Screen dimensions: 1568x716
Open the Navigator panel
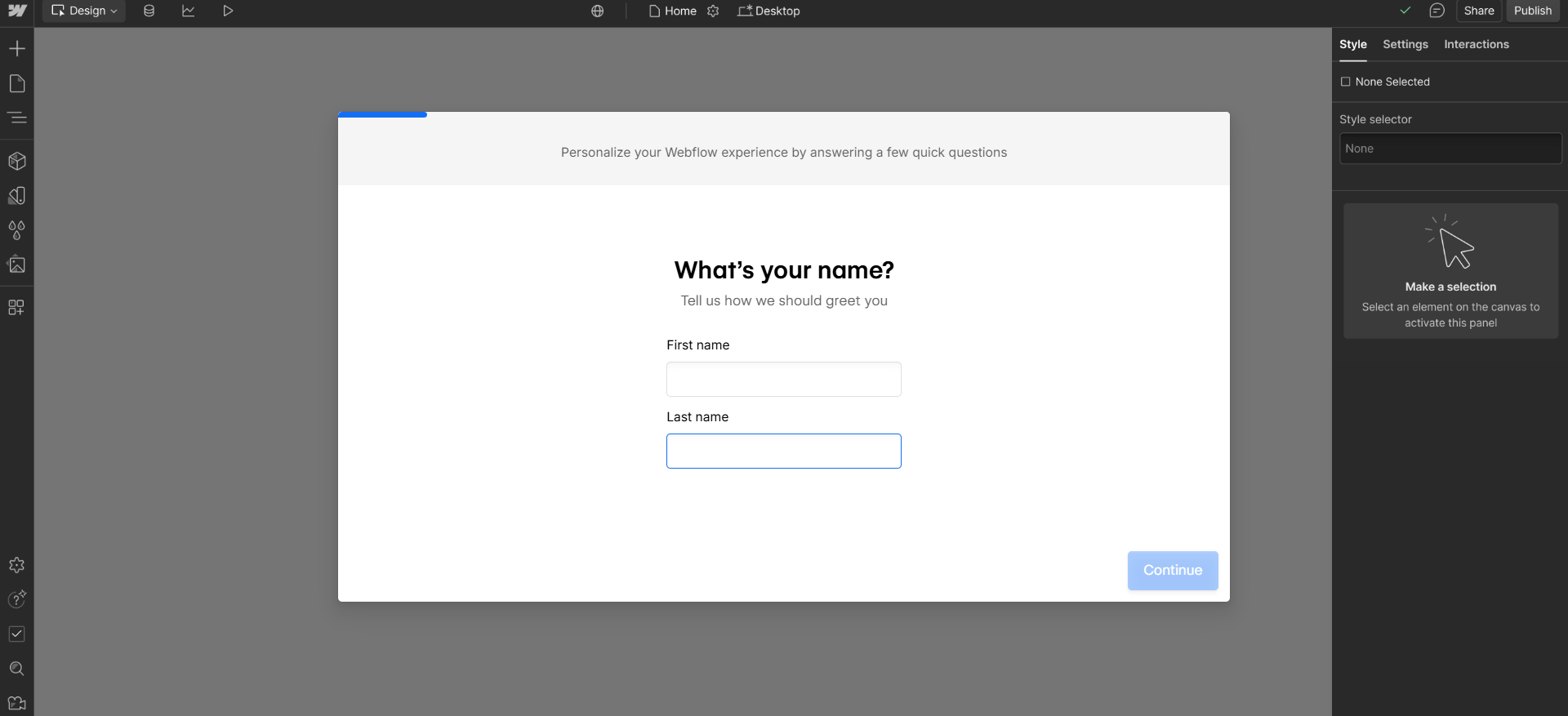[17, 118]
